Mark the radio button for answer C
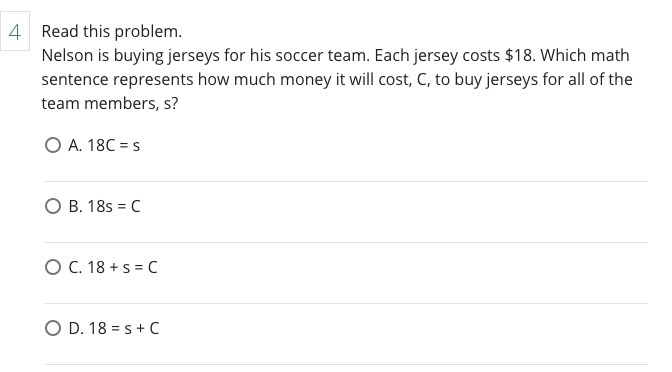 pyautogui.click(x=53, y=267)
